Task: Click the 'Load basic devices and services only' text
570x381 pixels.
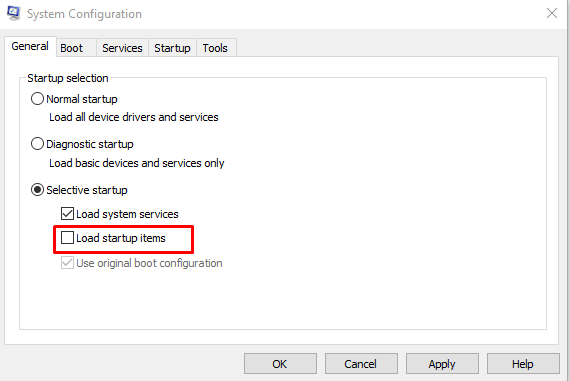Action: point(137,163)
